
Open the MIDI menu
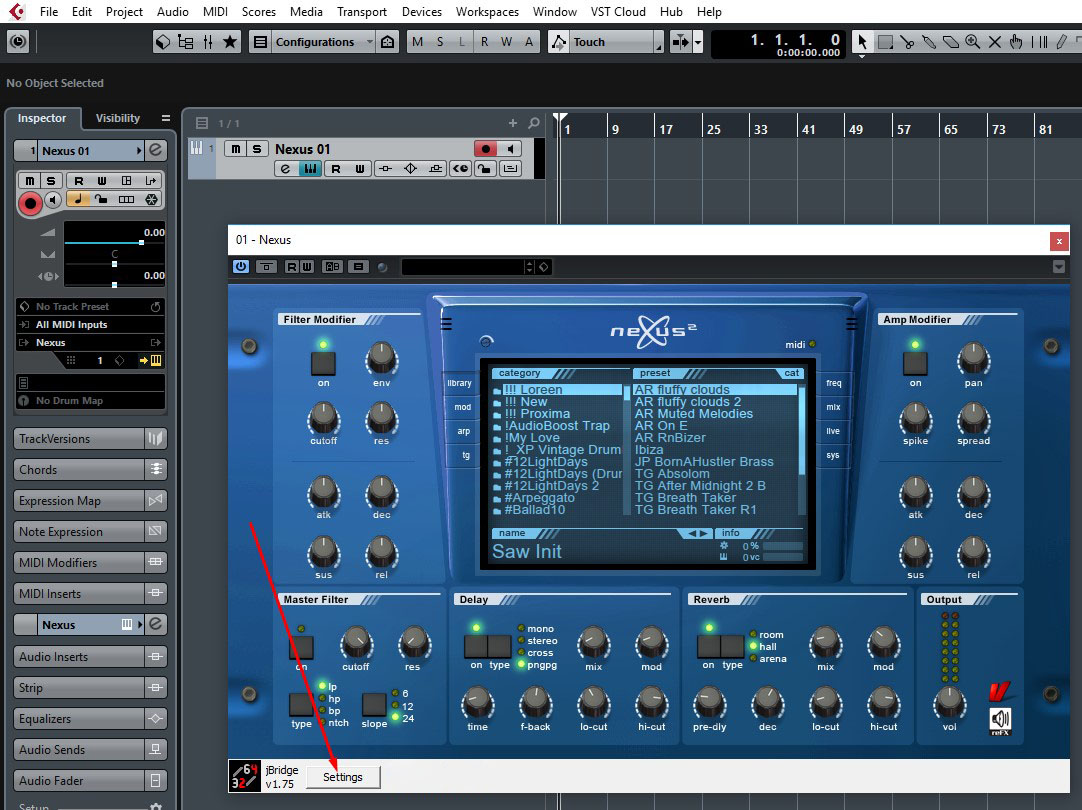[215, 11]
